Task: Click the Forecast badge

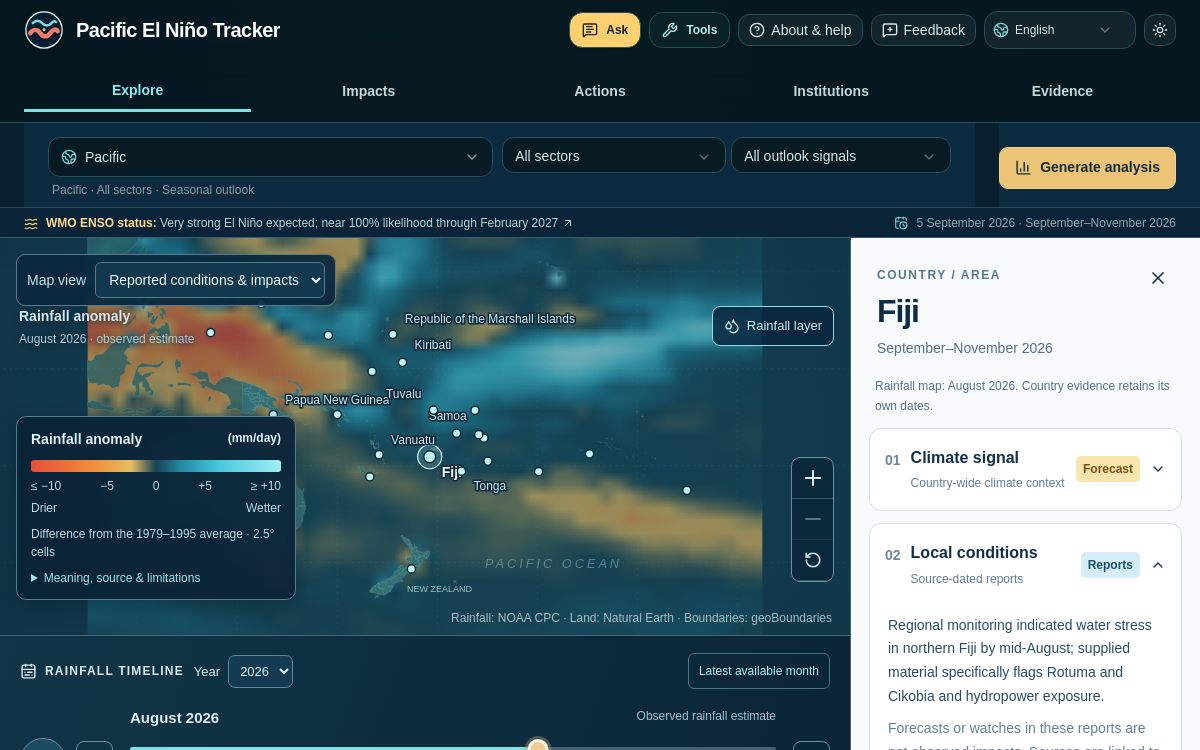Action: pos(1108,469)
